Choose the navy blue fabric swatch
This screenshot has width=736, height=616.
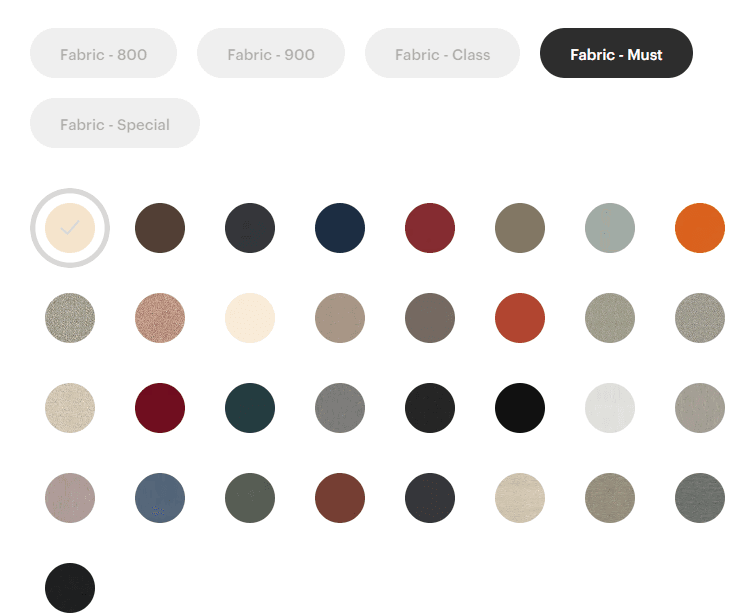pyautogui.click(x=340, y=228)
